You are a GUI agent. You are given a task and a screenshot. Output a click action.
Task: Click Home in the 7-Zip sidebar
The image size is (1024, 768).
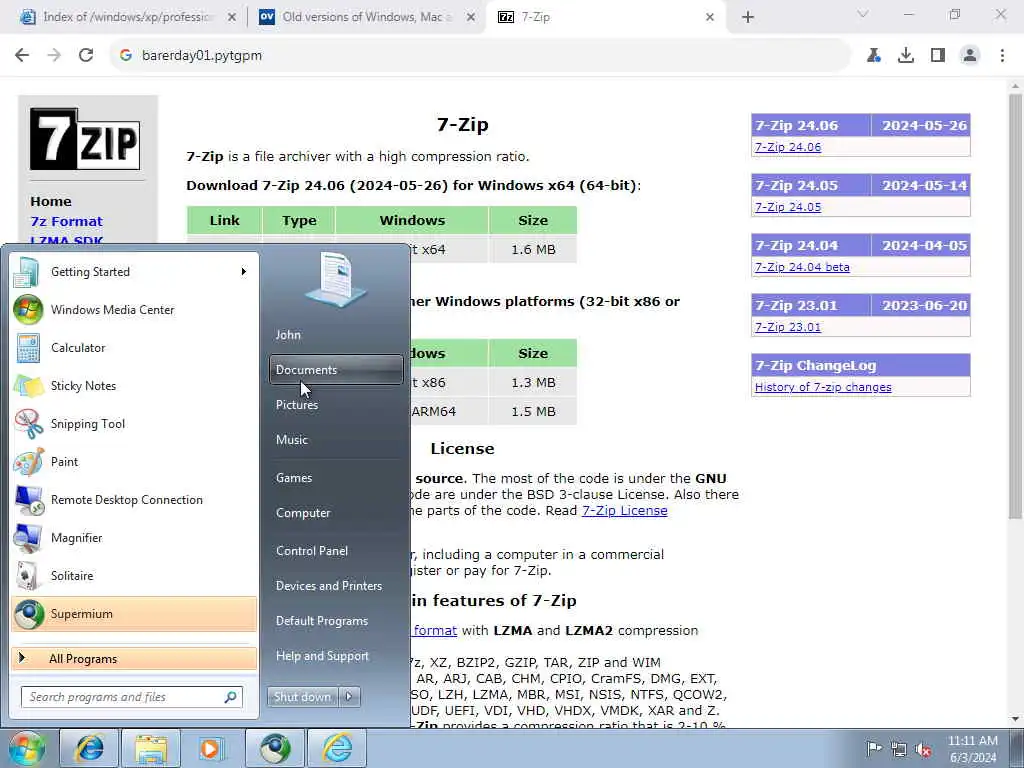coord(51,201)
